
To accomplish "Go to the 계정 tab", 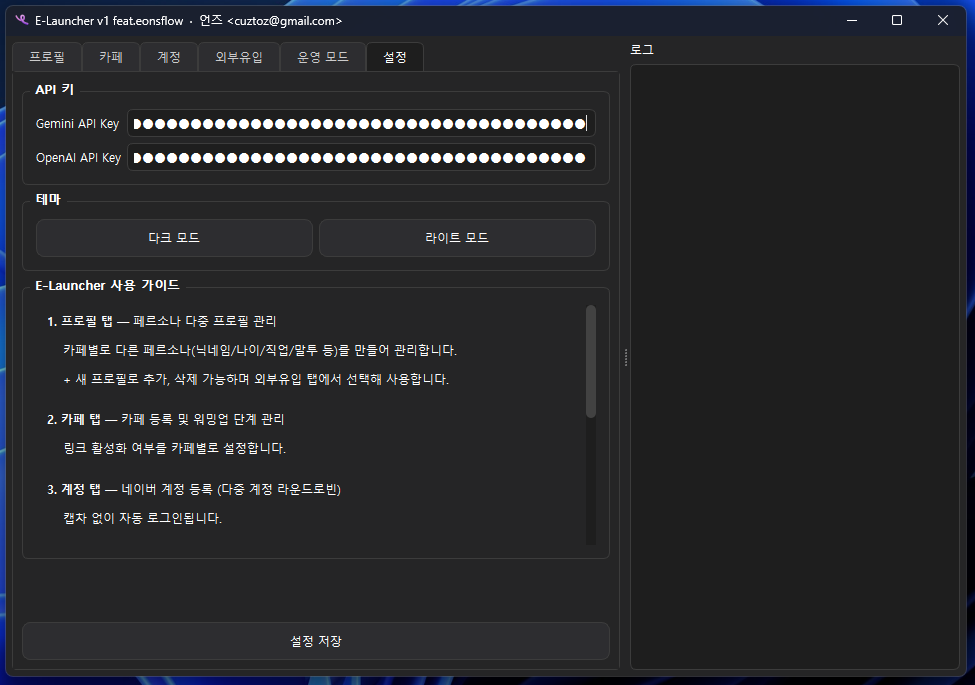I will (169, 57).
